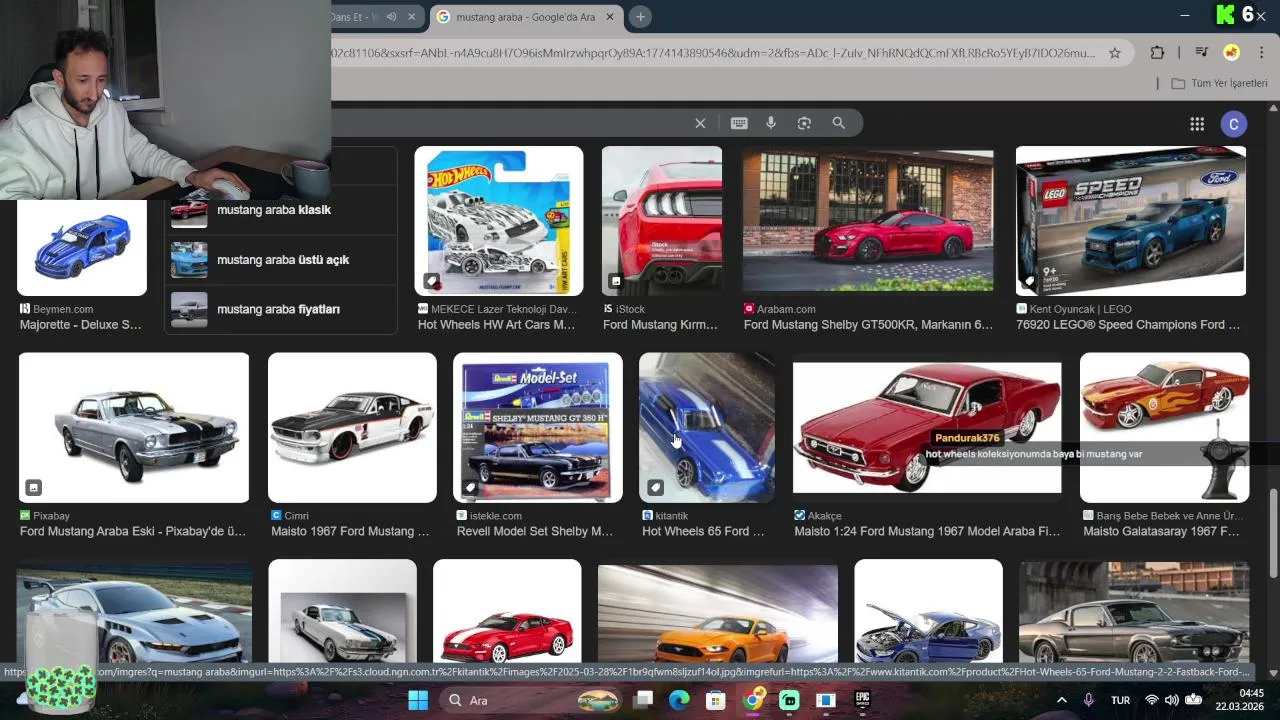
Task: Open the Cimri Maisto 1967 Mustang image
Action: (x=352, y=427)
